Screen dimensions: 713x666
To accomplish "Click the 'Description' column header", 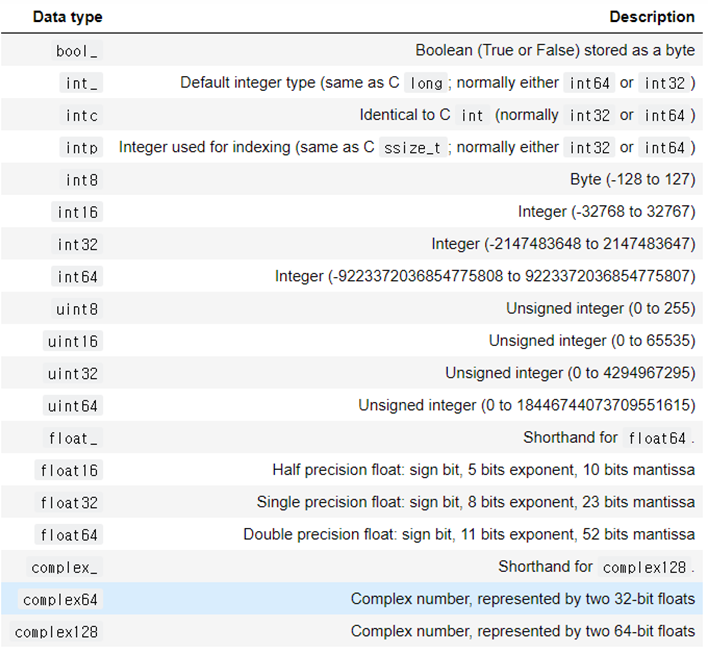I will pyautogui.click(x=652, y=17).
